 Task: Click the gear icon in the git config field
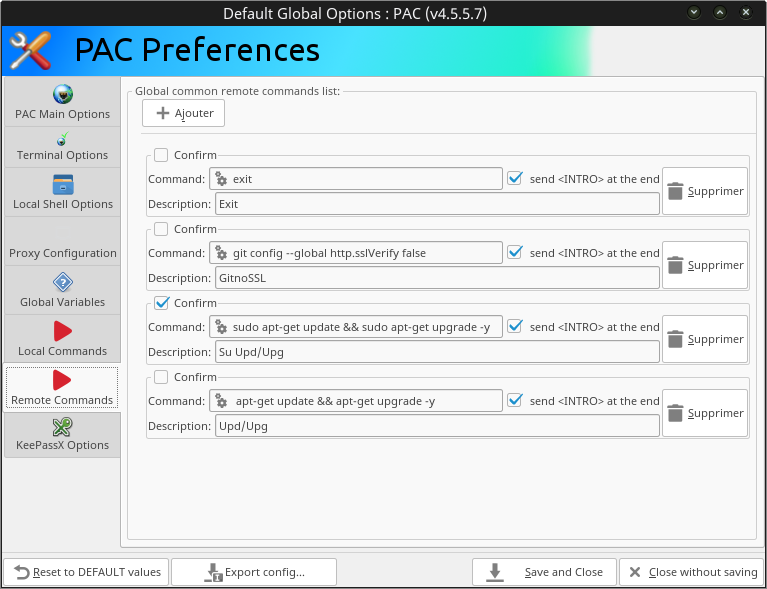[x=221, y=253]
